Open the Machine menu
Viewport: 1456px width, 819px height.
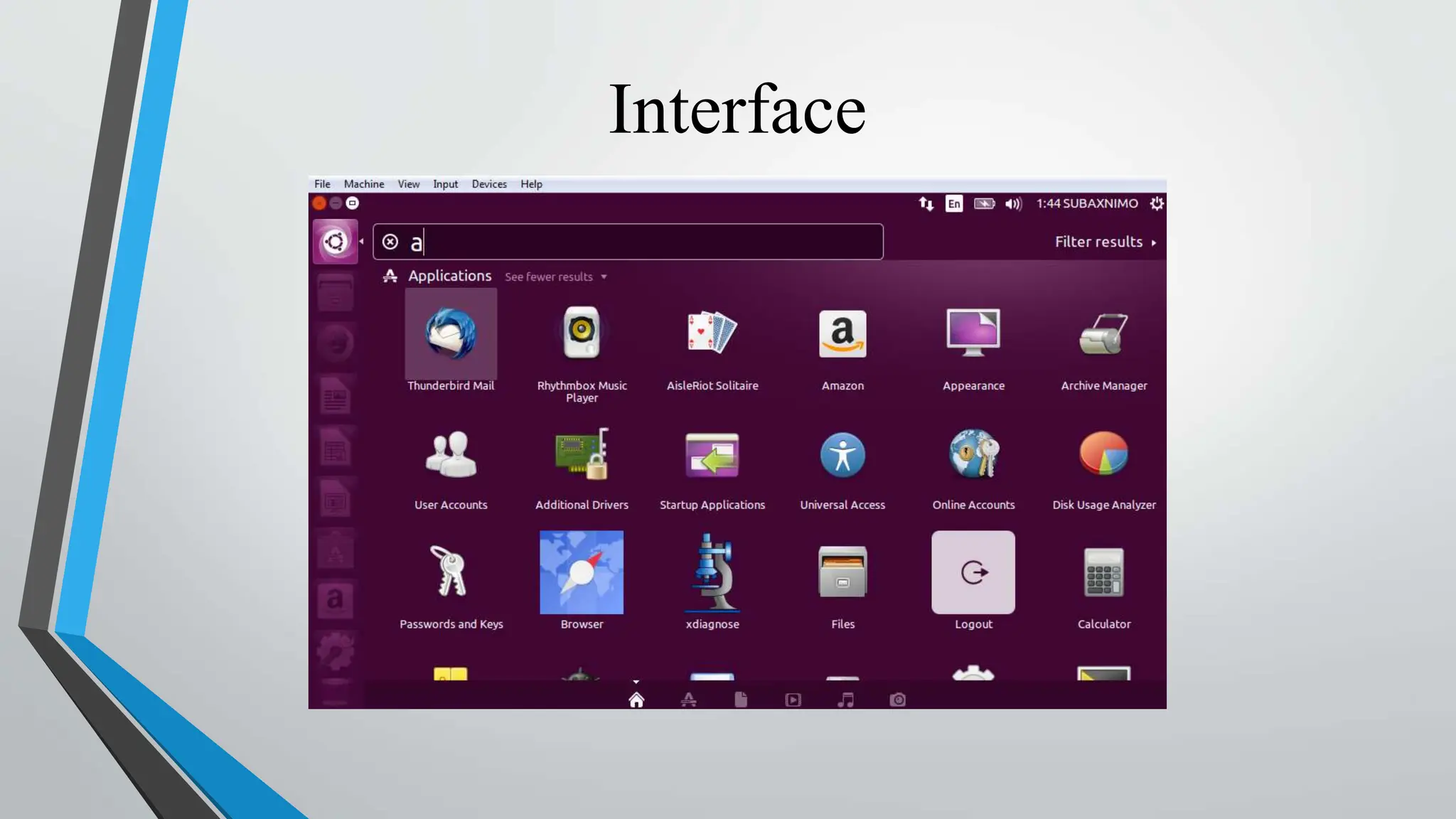click(364, 184)
